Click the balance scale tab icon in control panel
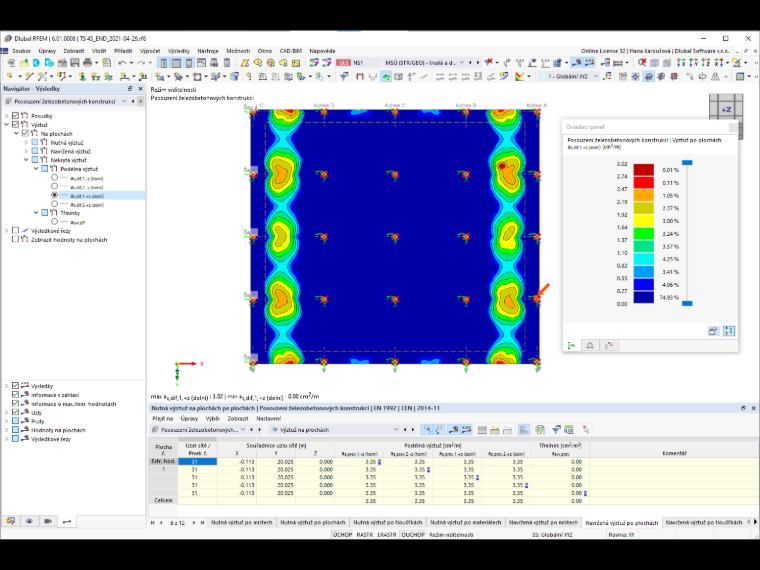This screenshot has width=760, height=570. click(x=590, y=346)
